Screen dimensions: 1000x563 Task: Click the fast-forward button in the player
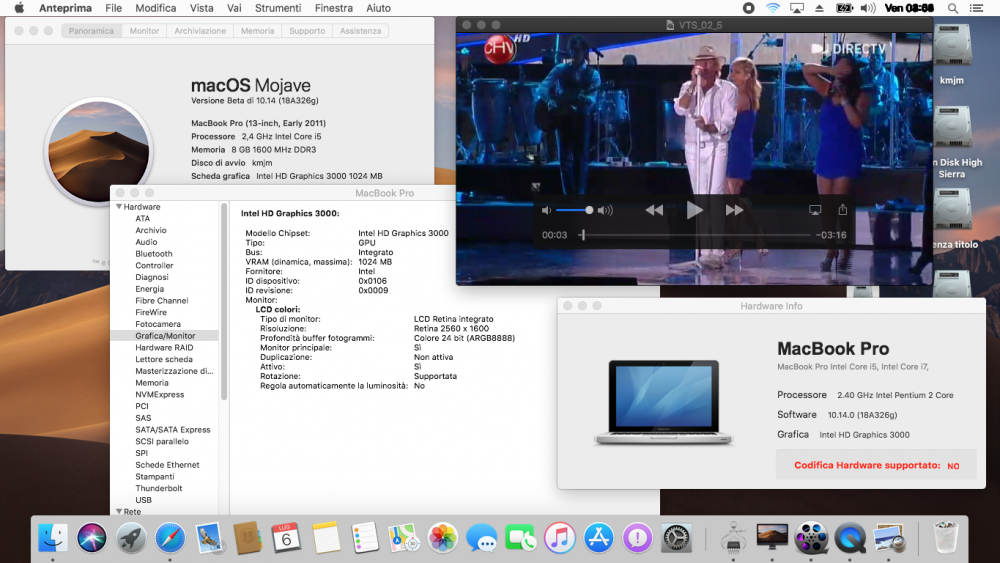(734, 210)
